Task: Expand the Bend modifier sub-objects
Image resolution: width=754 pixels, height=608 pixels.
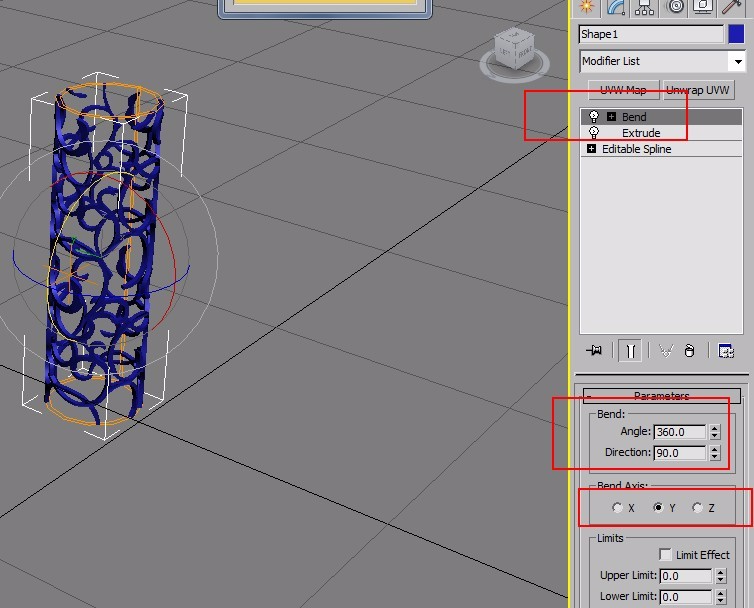Action: tap(611, 116)
